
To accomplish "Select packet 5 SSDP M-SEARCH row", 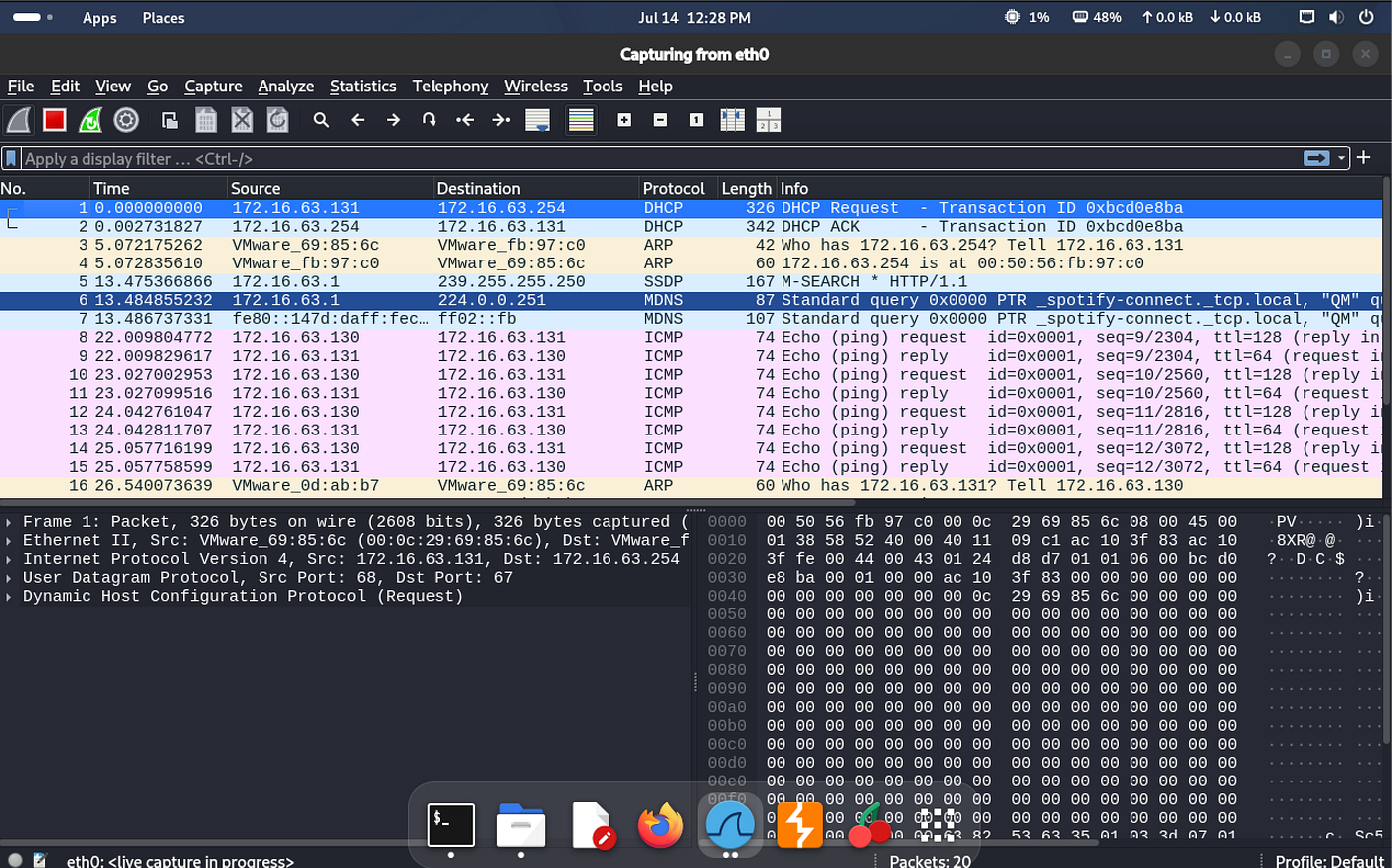I will (x=691, y=282).
